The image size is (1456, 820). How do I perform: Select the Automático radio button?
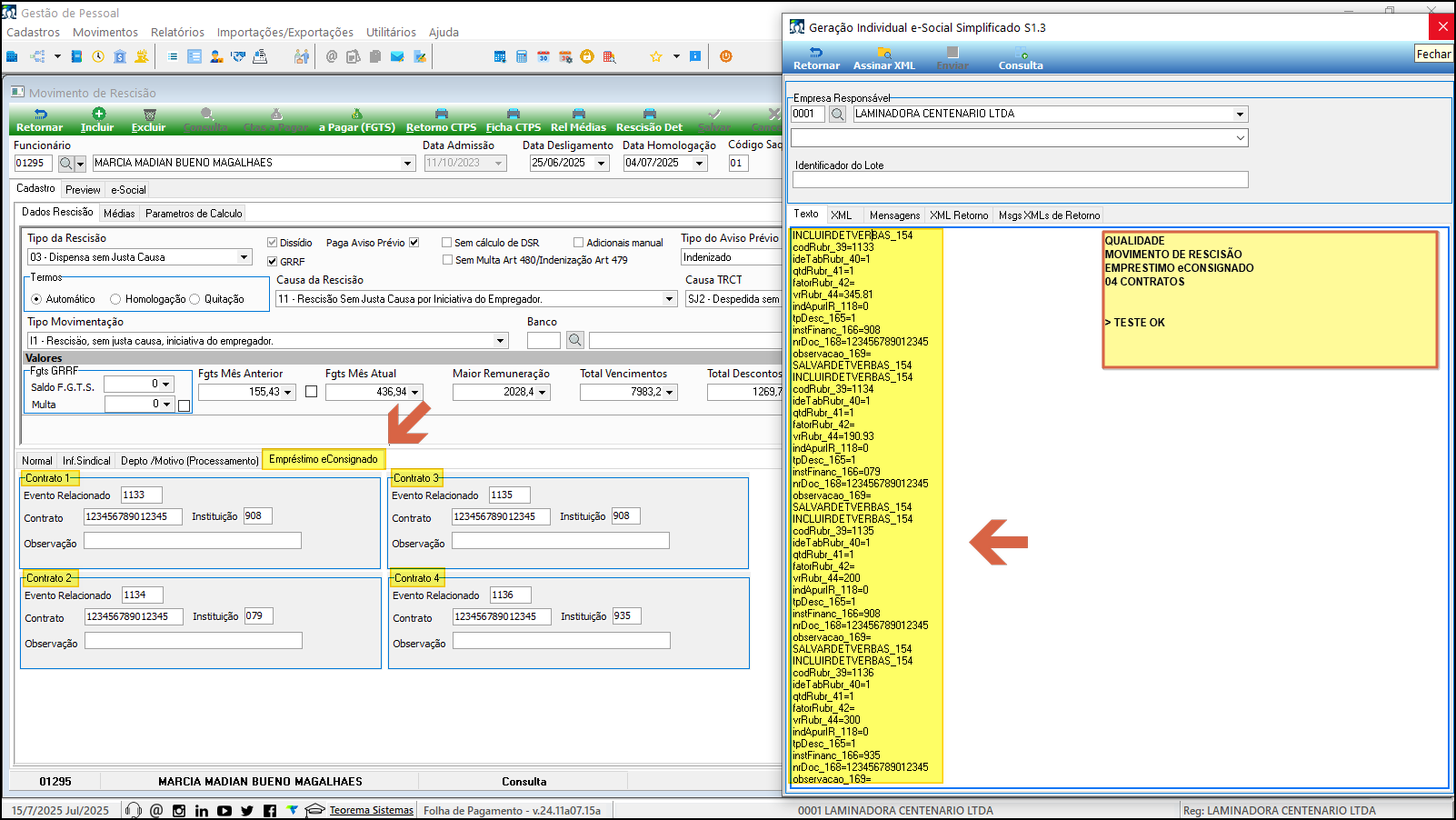coord(36,299)
